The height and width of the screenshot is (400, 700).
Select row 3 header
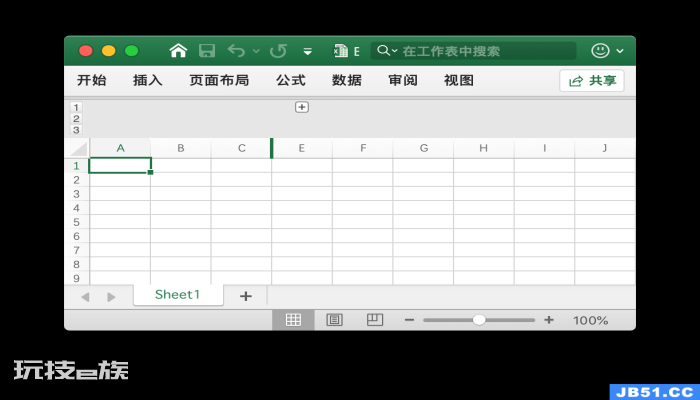(x=76, y=194)
